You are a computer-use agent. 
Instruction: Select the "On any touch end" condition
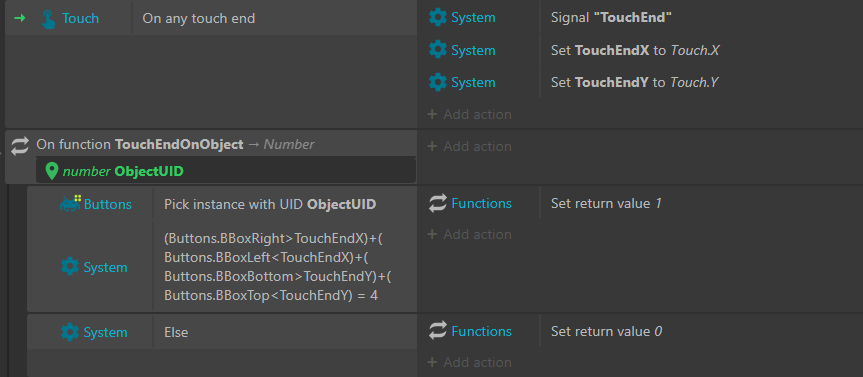275,18
